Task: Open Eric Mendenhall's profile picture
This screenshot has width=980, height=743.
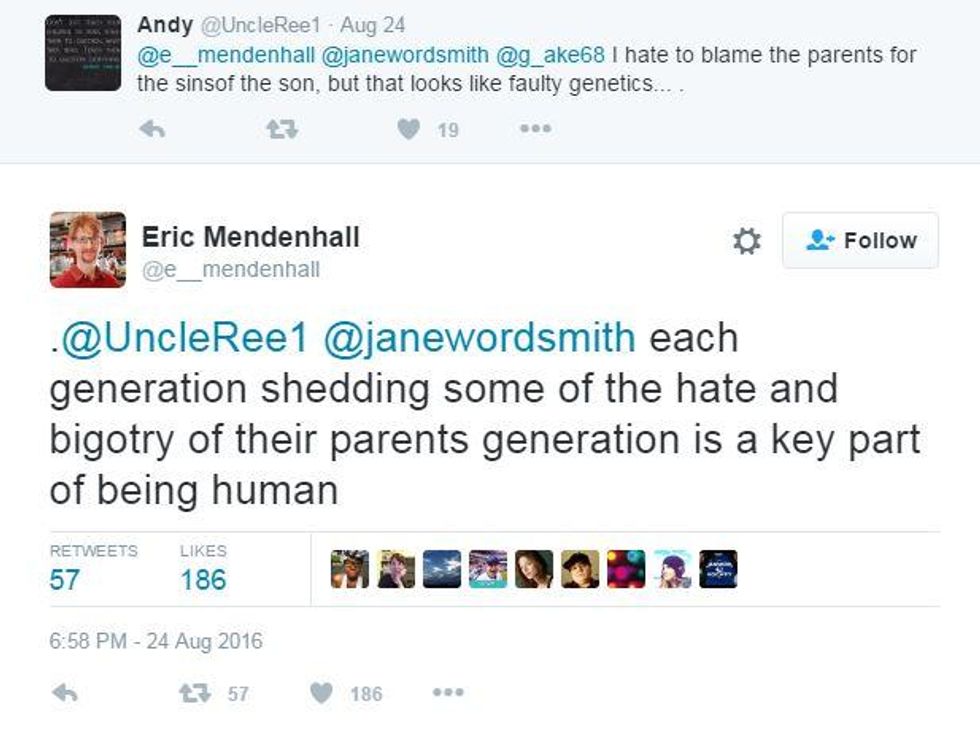Action: pyautogui.click(x=88, y=250)
